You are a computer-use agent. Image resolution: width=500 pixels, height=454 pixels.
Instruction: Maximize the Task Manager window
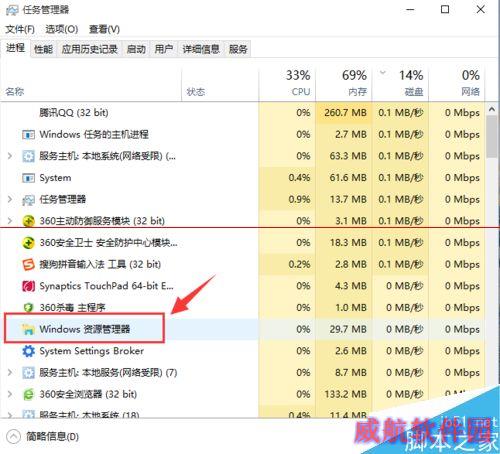click(445, 10)
